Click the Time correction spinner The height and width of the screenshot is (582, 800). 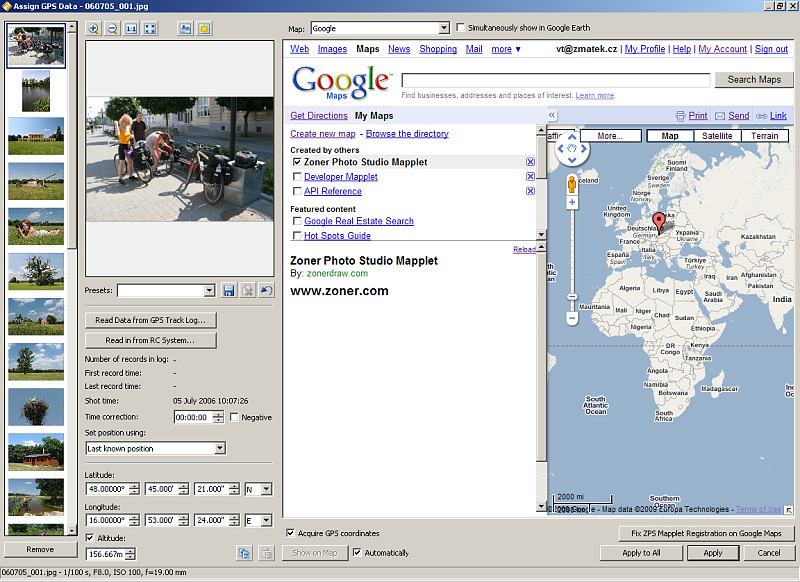point(218,417)
